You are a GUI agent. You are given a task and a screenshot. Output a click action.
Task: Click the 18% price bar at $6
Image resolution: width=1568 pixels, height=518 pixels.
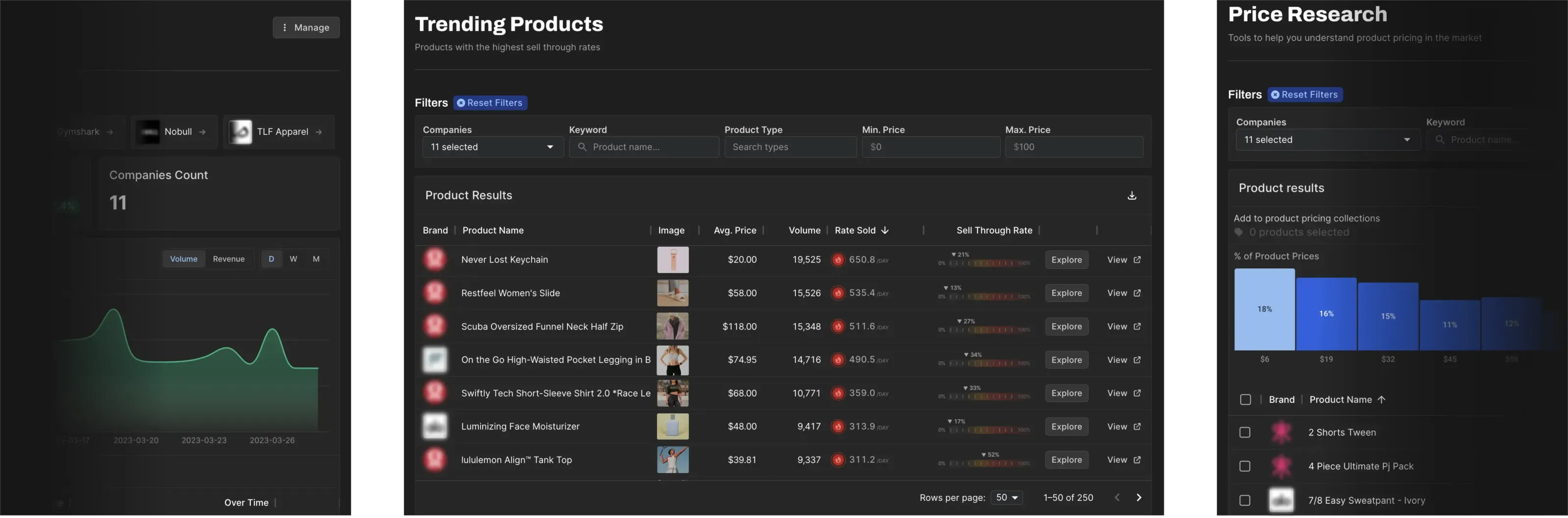(x=1264, y=310)
